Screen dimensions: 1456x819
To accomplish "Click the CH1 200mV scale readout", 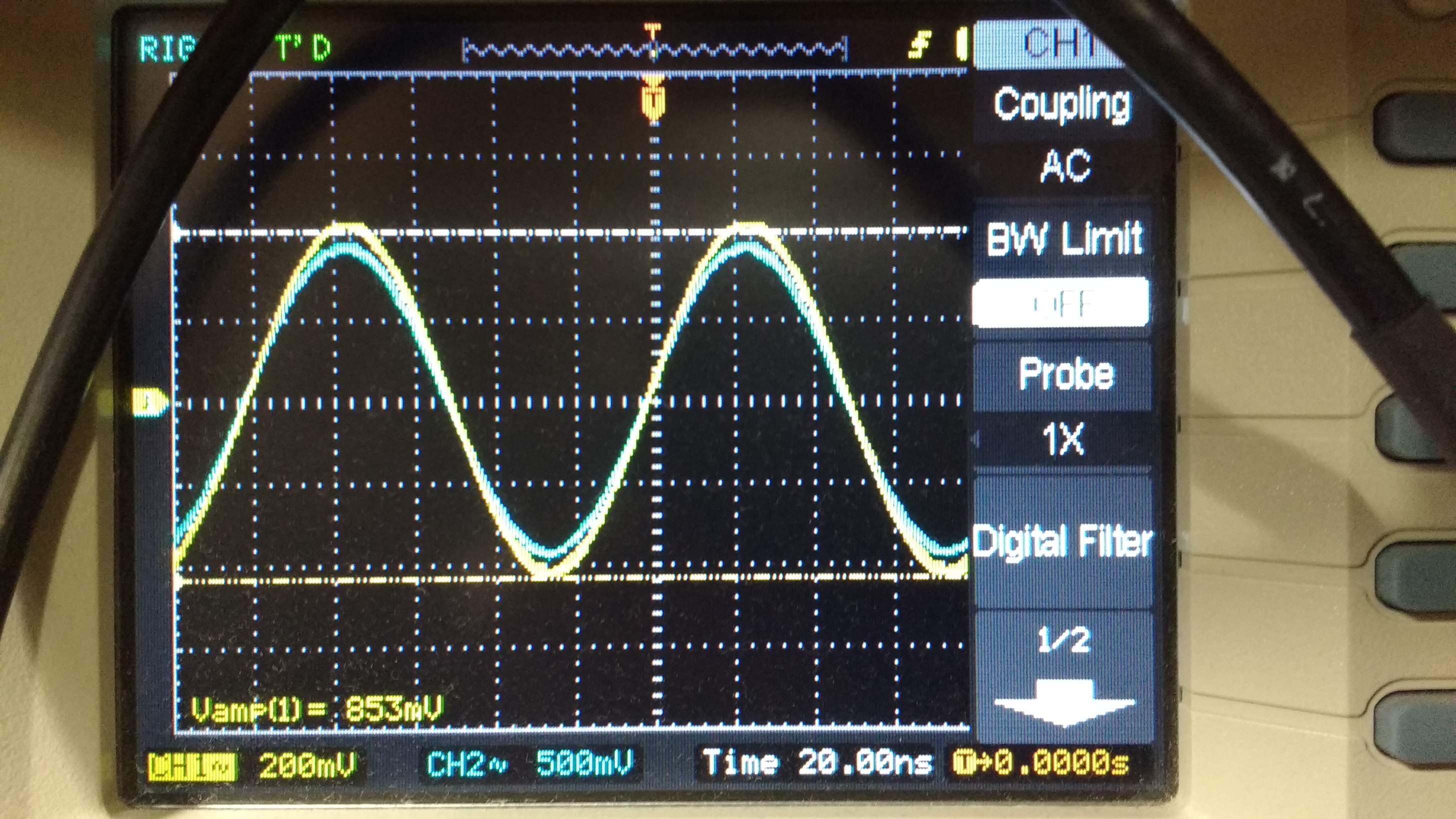I will click(x=308, y=765).
